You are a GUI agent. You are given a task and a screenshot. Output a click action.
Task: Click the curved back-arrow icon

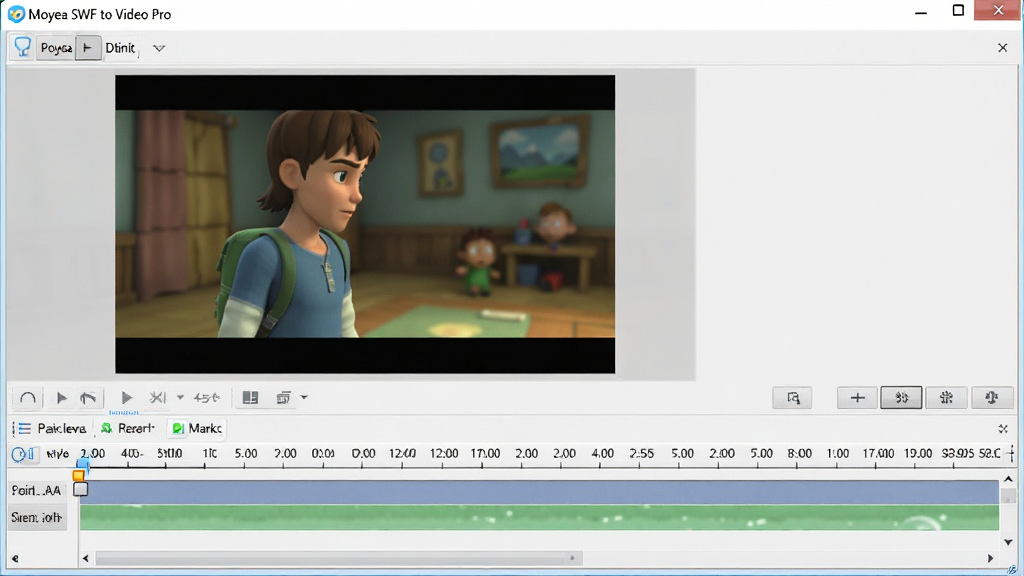pos(88,398)
